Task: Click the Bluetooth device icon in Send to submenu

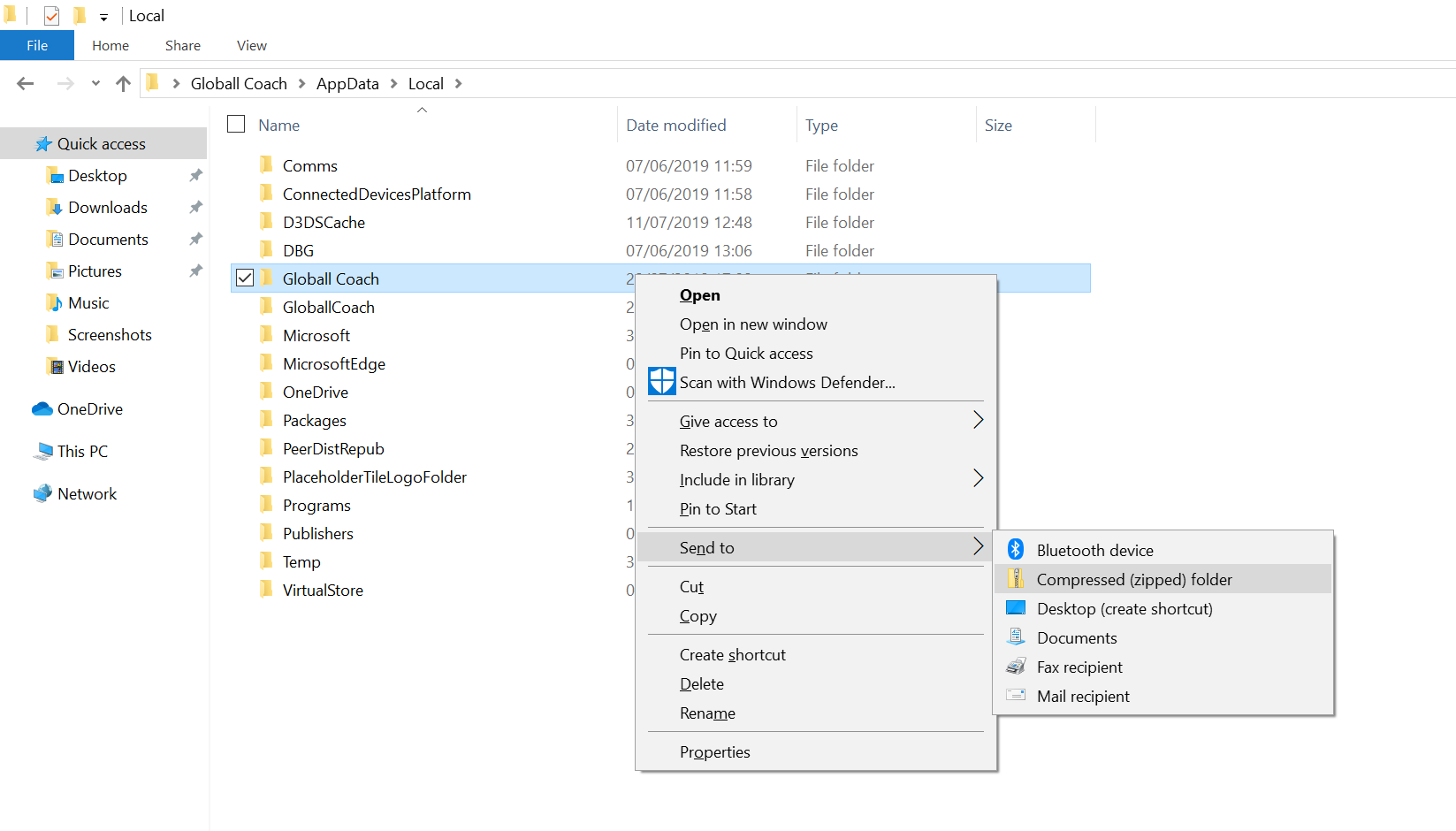Action: pos(1016,550)
